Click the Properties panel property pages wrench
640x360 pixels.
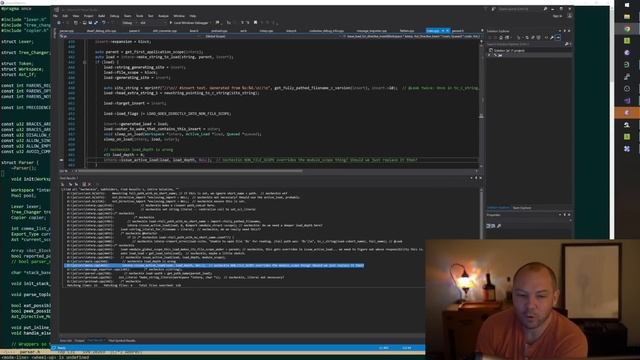(x=499, y=226)
